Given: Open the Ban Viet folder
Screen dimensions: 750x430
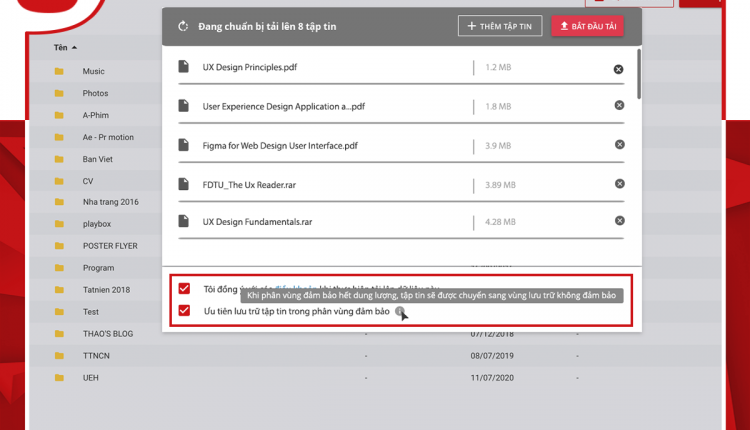Looking at the screenshot, I should [x=98, y=159].
